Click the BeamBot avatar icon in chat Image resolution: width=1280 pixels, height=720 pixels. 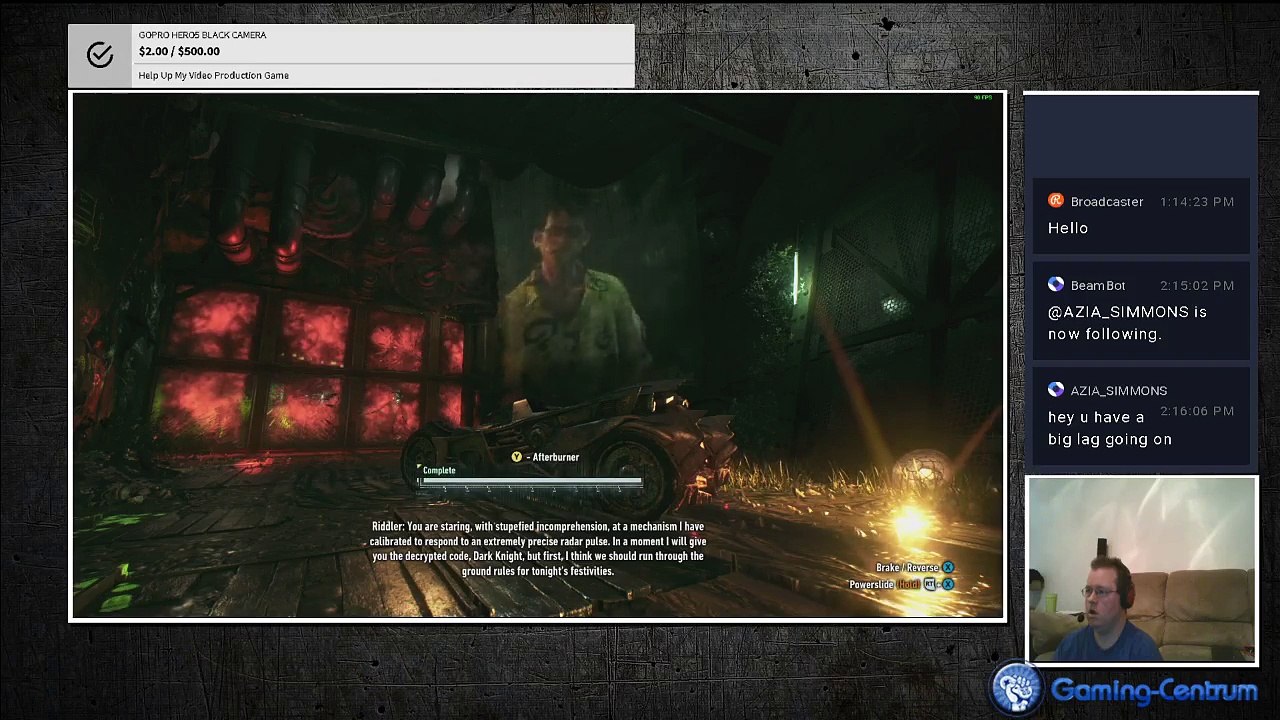pos(1056,285)
